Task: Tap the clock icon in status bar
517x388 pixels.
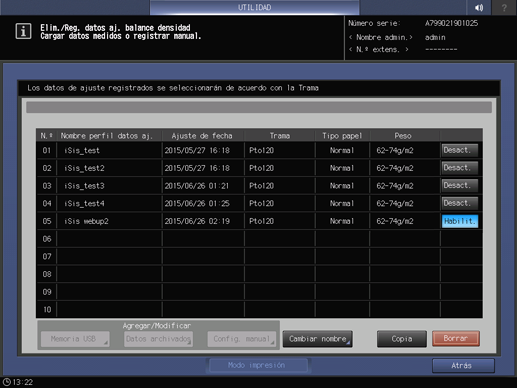Action: pos(7,382)
